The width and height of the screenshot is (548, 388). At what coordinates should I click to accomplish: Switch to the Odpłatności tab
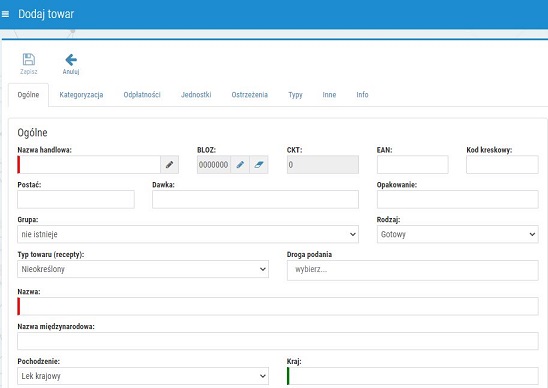(x=142, y=95)
